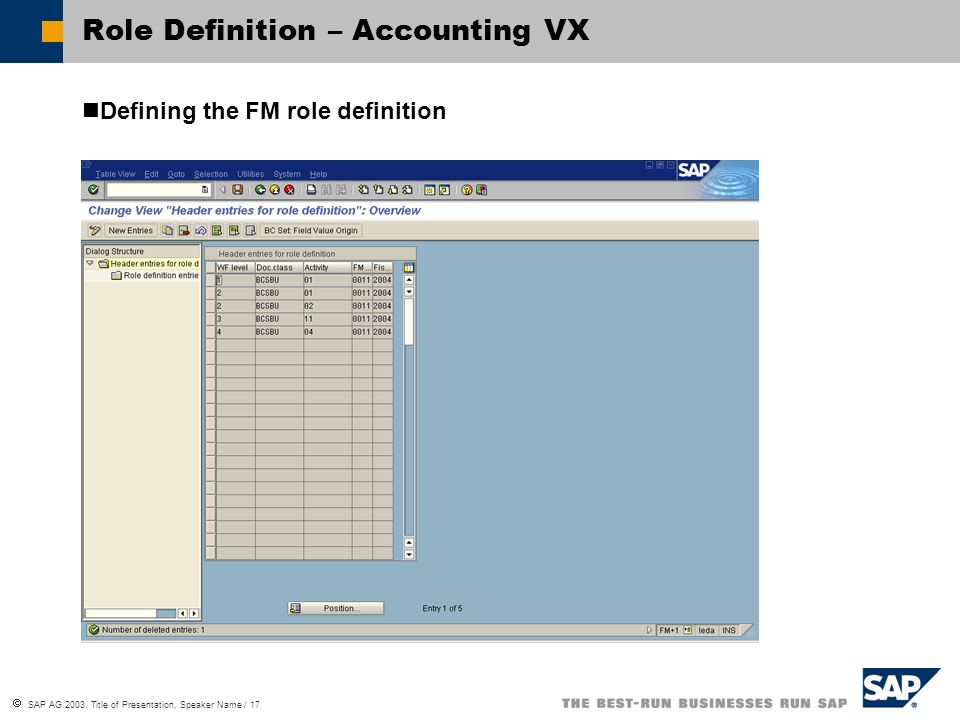Click the BC Set: Field Value Origin button
This screenshot has width=960, height=720.
pos(311,230)
